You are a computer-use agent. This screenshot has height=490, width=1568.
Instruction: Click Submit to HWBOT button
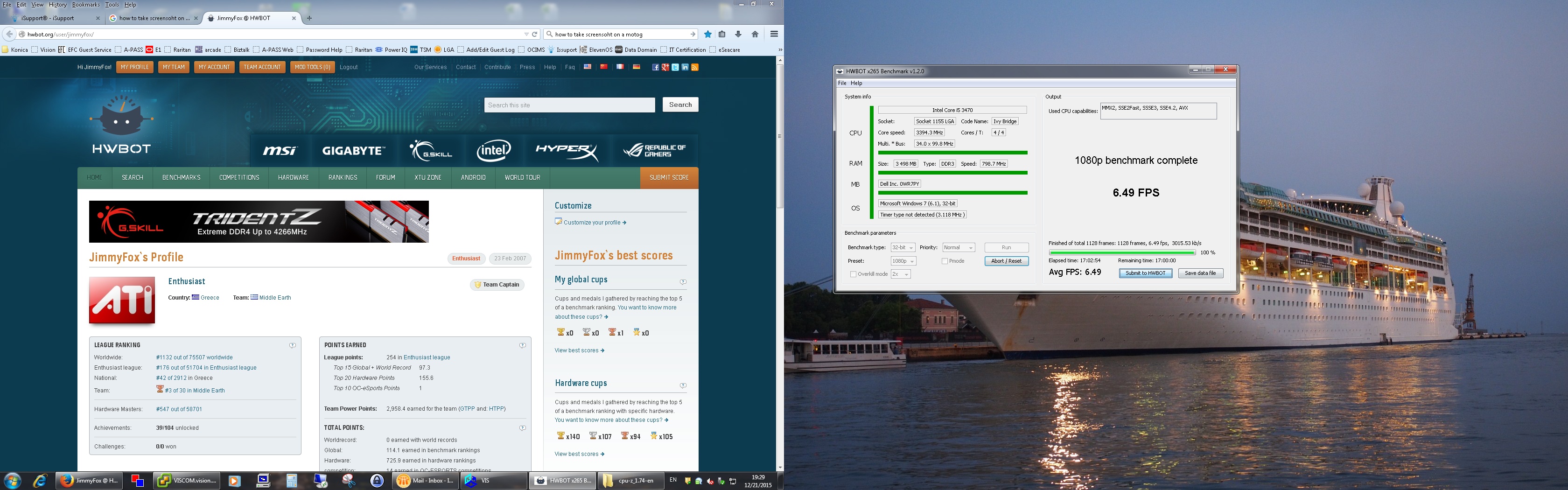point(1145,273)
